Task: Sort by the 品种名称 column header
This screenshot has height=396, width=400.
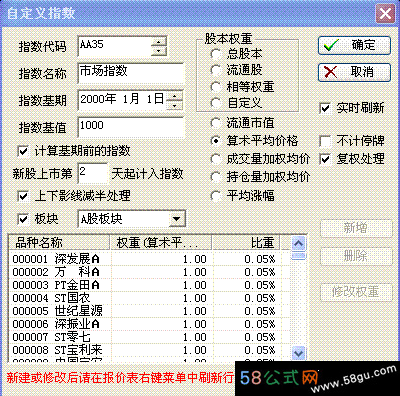Action: 59,242
